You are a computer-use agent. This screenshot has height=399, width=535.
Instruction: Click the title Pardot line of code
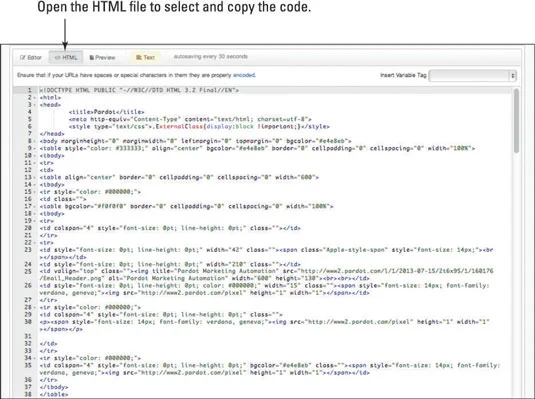pos(106,112)
